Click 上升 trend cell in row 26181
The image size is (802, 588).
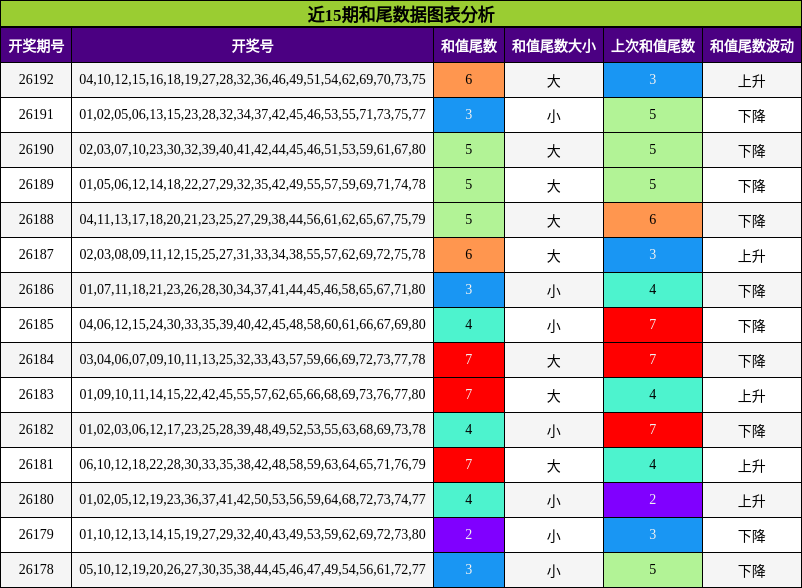(x=752, y=465)
